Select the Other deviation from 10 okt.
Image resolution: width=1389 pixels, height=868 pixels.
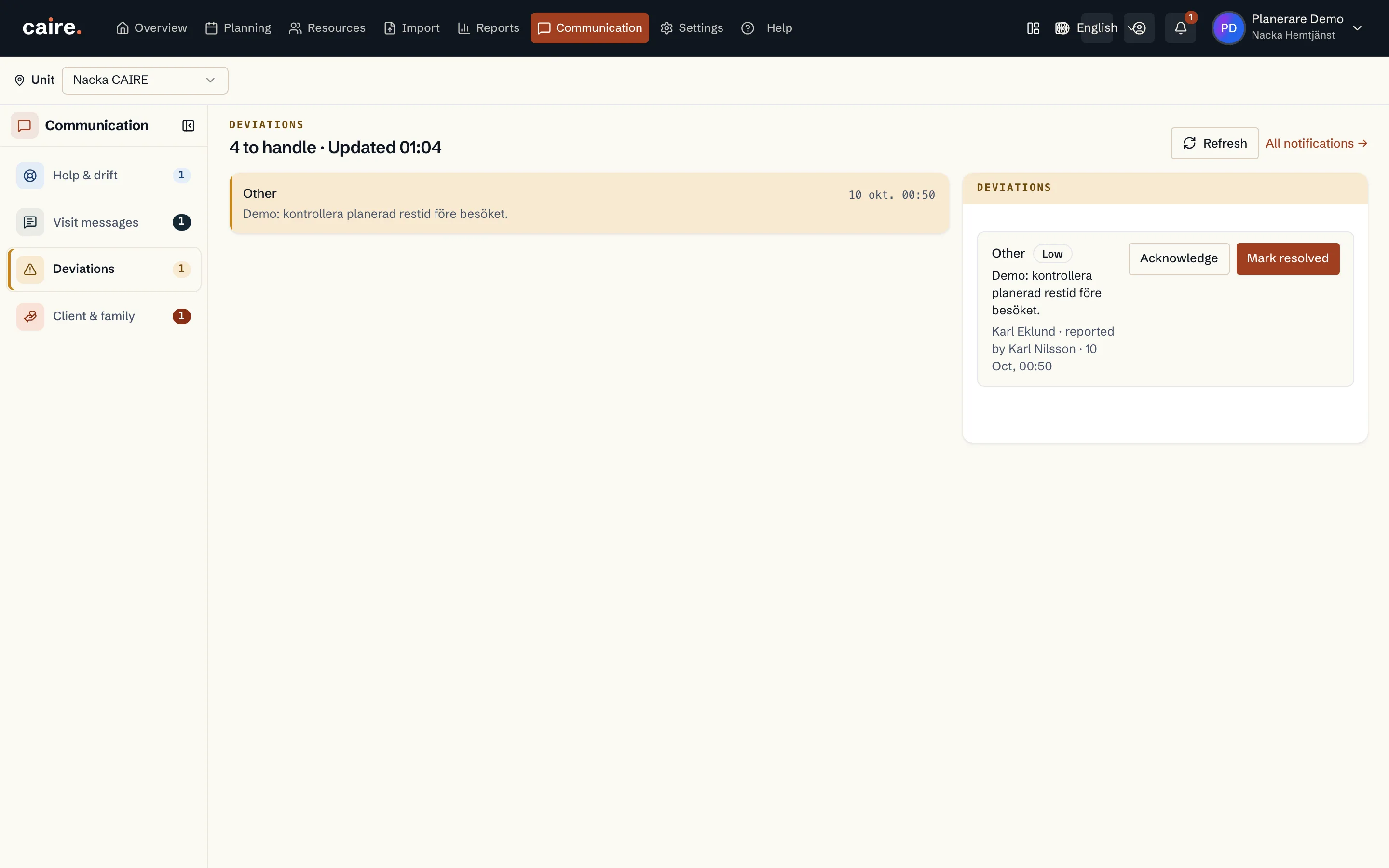tap(589, 203)
